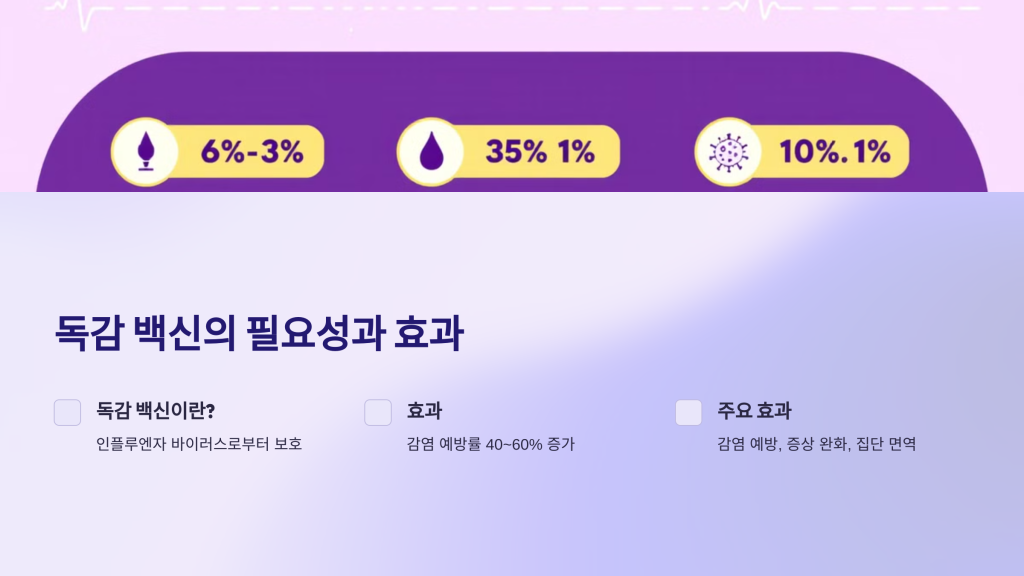Screen dimensions: 1024x576
Task: Select the 주요 효과 heading text
Action: tap(754, 411)
